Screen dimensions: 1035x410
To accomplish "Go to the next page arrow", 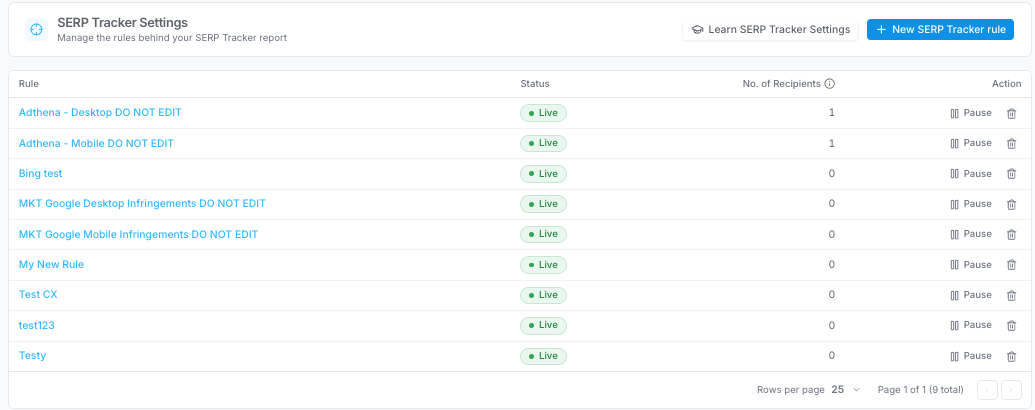I will [1011, 390].
